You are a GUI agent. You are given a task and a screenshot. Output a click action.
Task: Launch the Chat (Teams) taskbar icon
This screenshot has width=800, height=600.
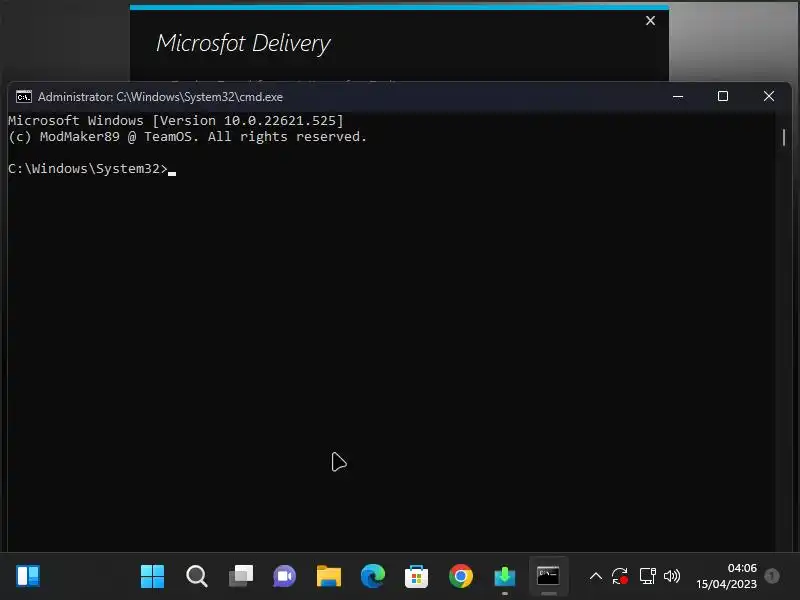pyautogui.click(x=285, y=577)
